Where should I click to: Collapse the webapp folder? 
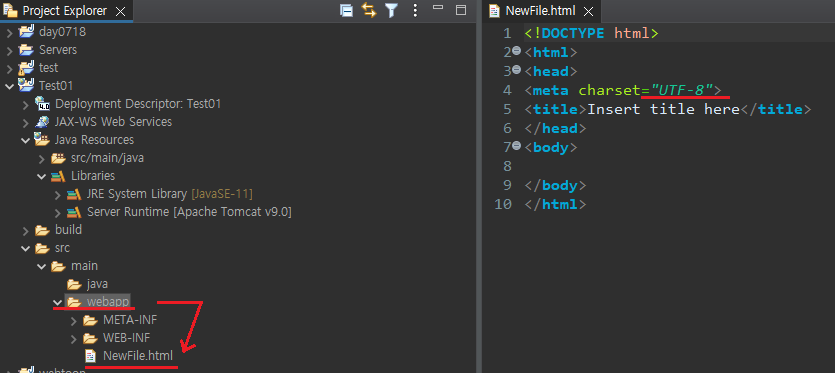click(x=58, y=302)
